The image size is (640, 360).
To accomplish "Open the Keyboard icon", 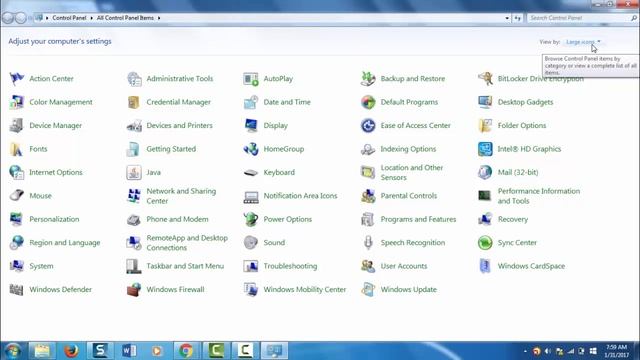I will 251,172.
